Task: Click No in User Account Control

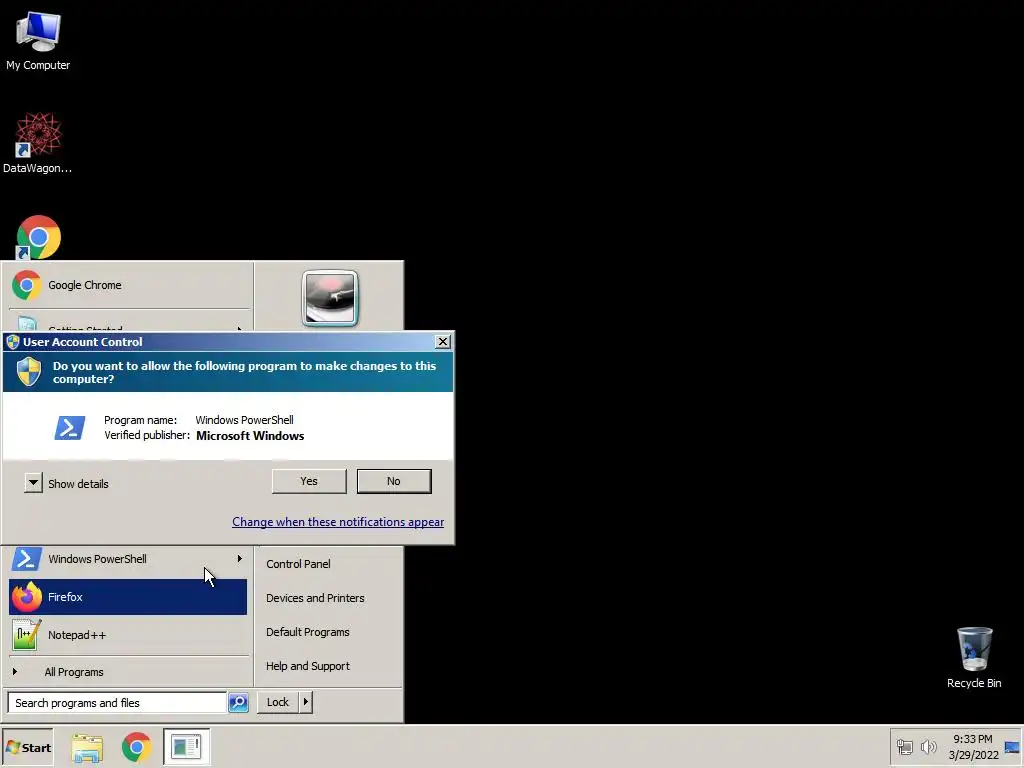Action: pyautogui.click(x=394, y=481)
